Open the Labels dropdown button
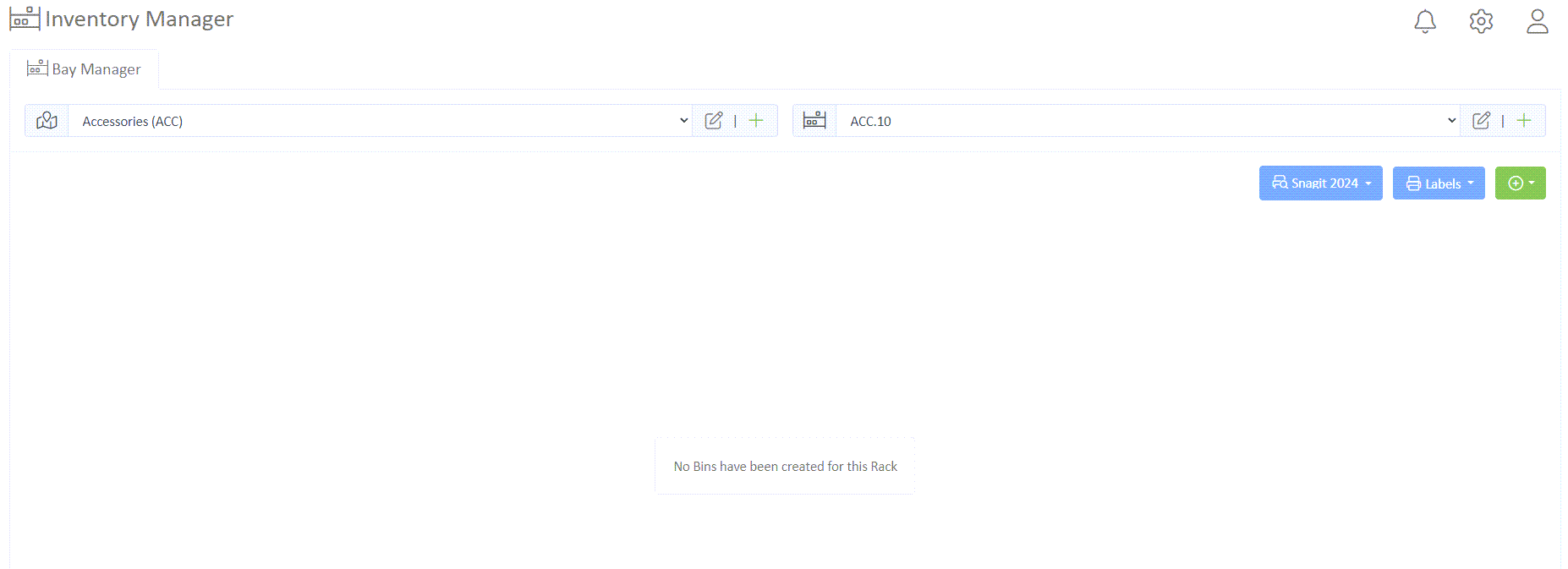 coord(1439,183)
